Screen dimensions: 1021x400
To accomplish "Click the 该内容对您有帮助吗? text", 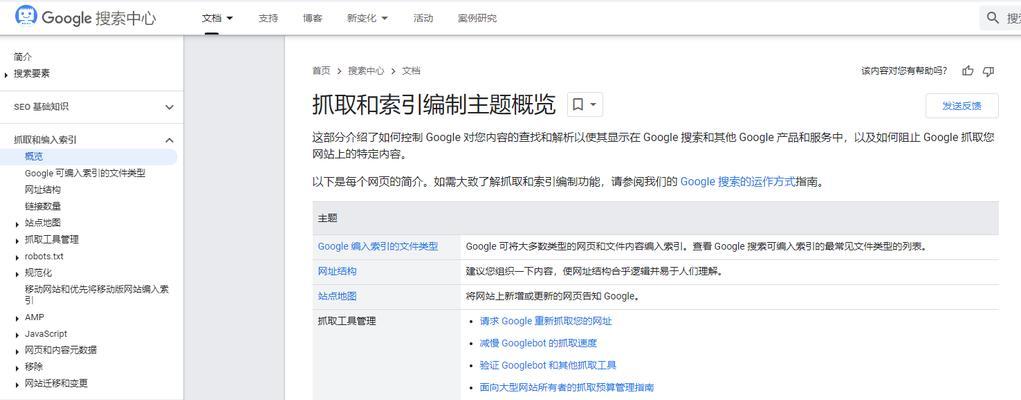I will tap(904, 71).
